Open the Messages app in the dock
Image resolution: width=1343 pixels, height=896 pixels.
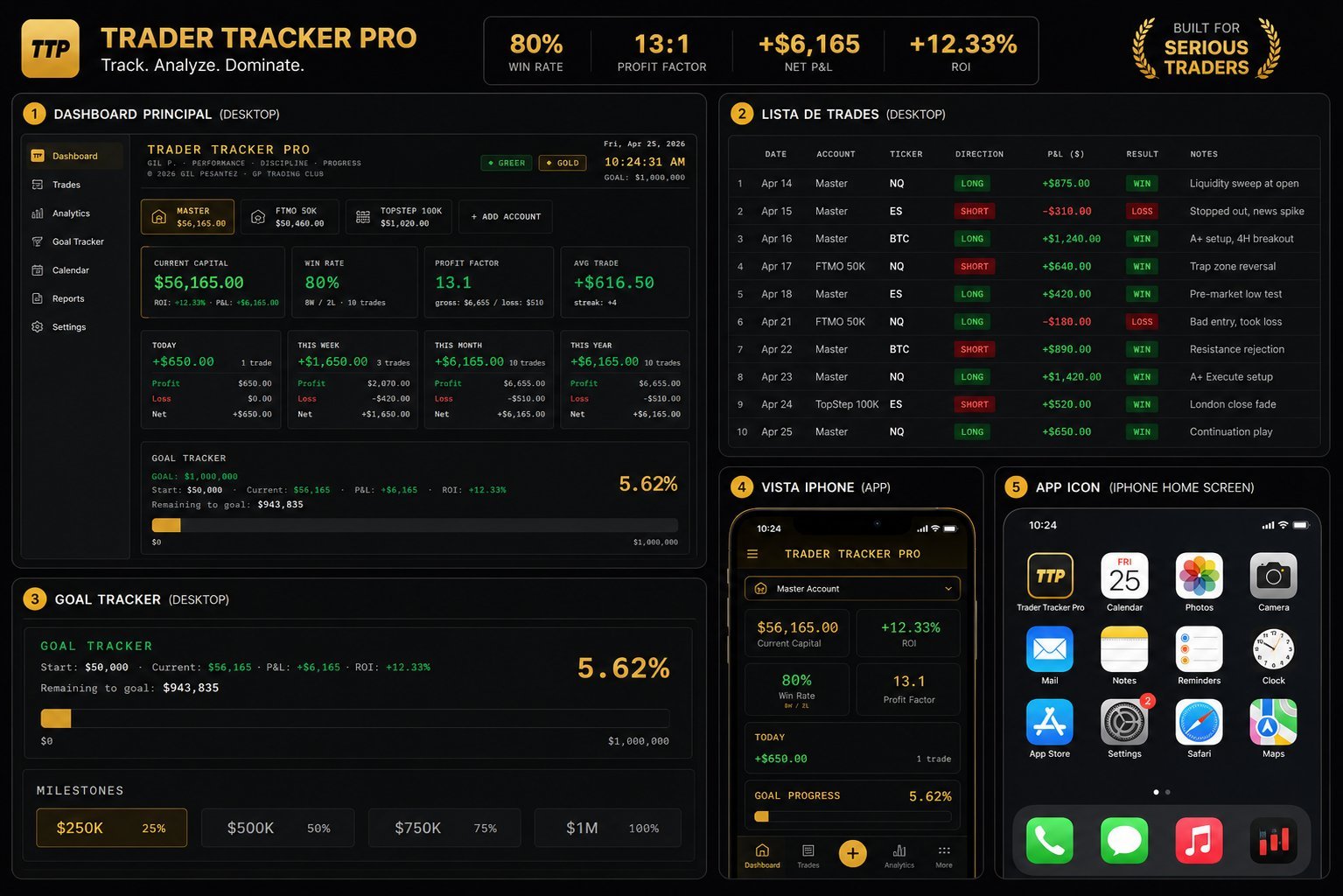pyautogui.click(x=1124, y=841)
